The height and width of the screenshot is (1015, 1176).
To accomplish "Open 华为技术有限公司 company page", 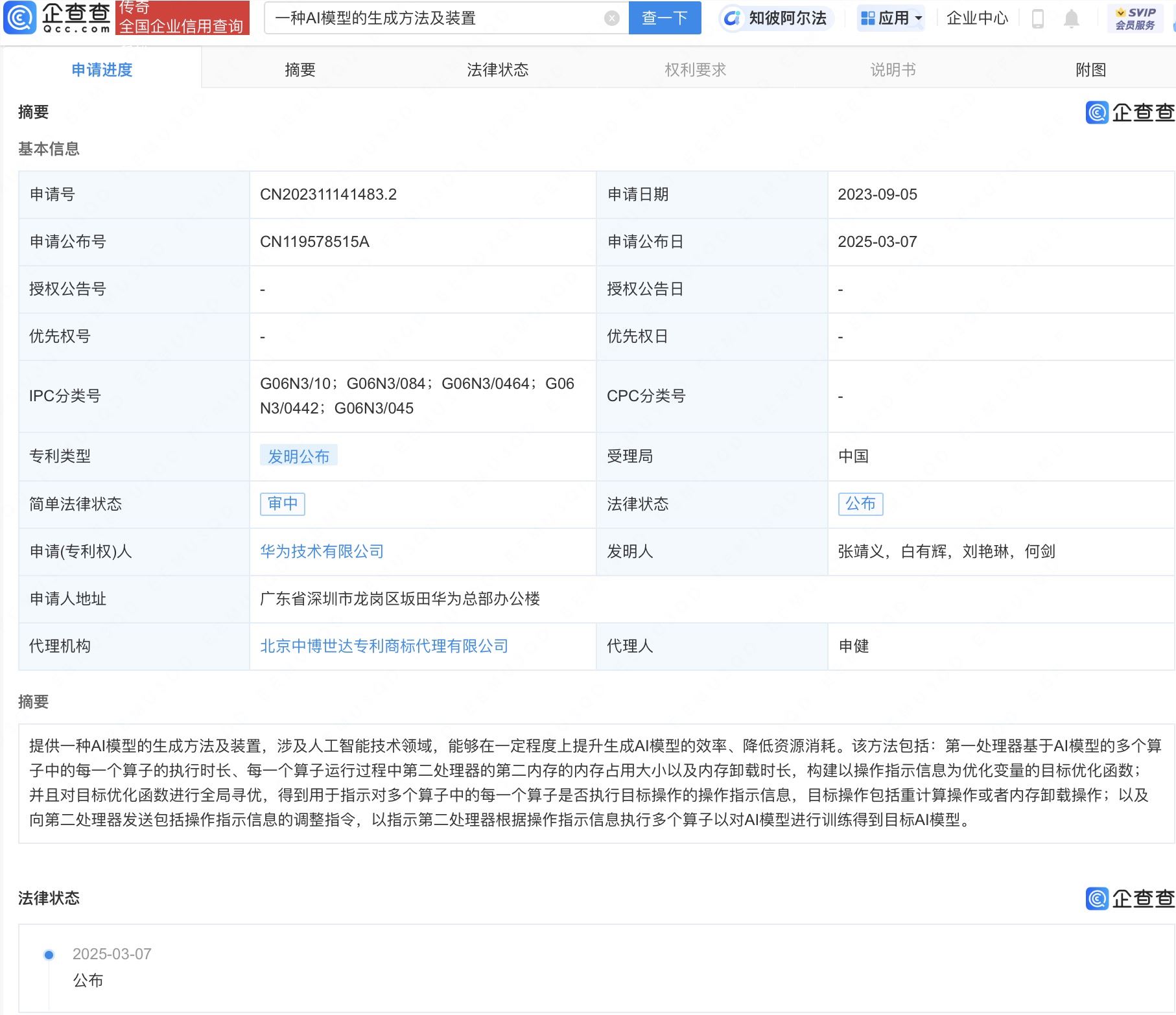I will pyautogui.click(x=322, y=550).
